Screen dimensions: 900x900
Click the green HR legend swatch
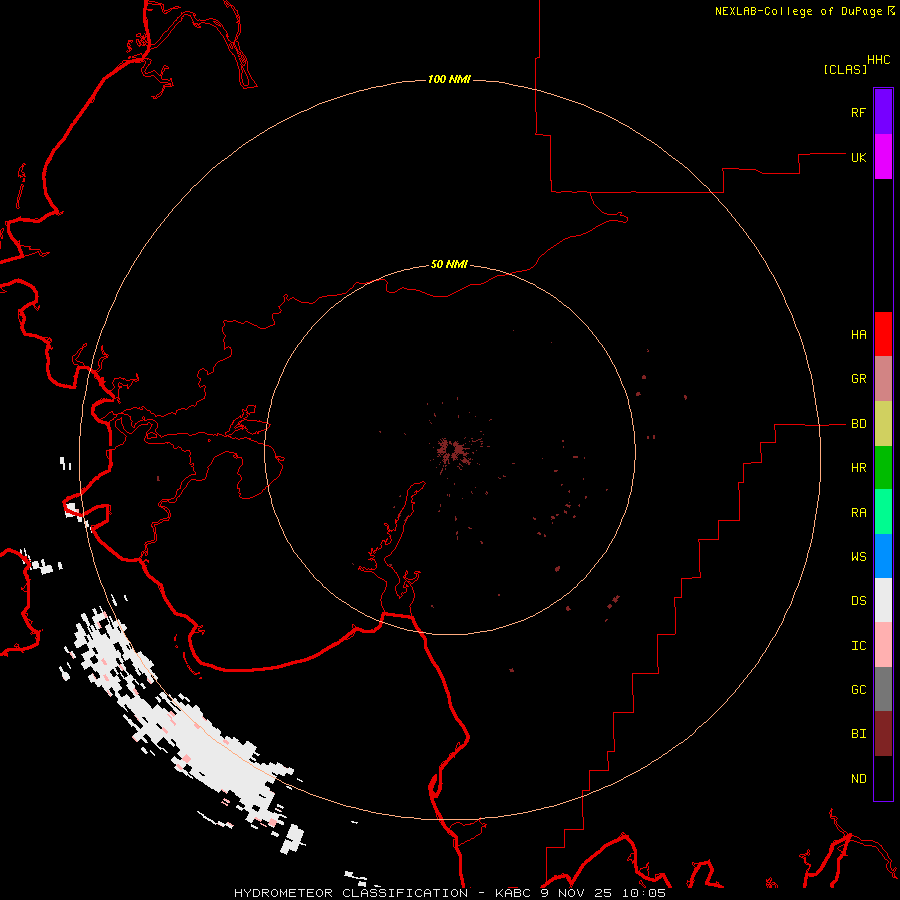pyautogui.click(x=883, y=468)
